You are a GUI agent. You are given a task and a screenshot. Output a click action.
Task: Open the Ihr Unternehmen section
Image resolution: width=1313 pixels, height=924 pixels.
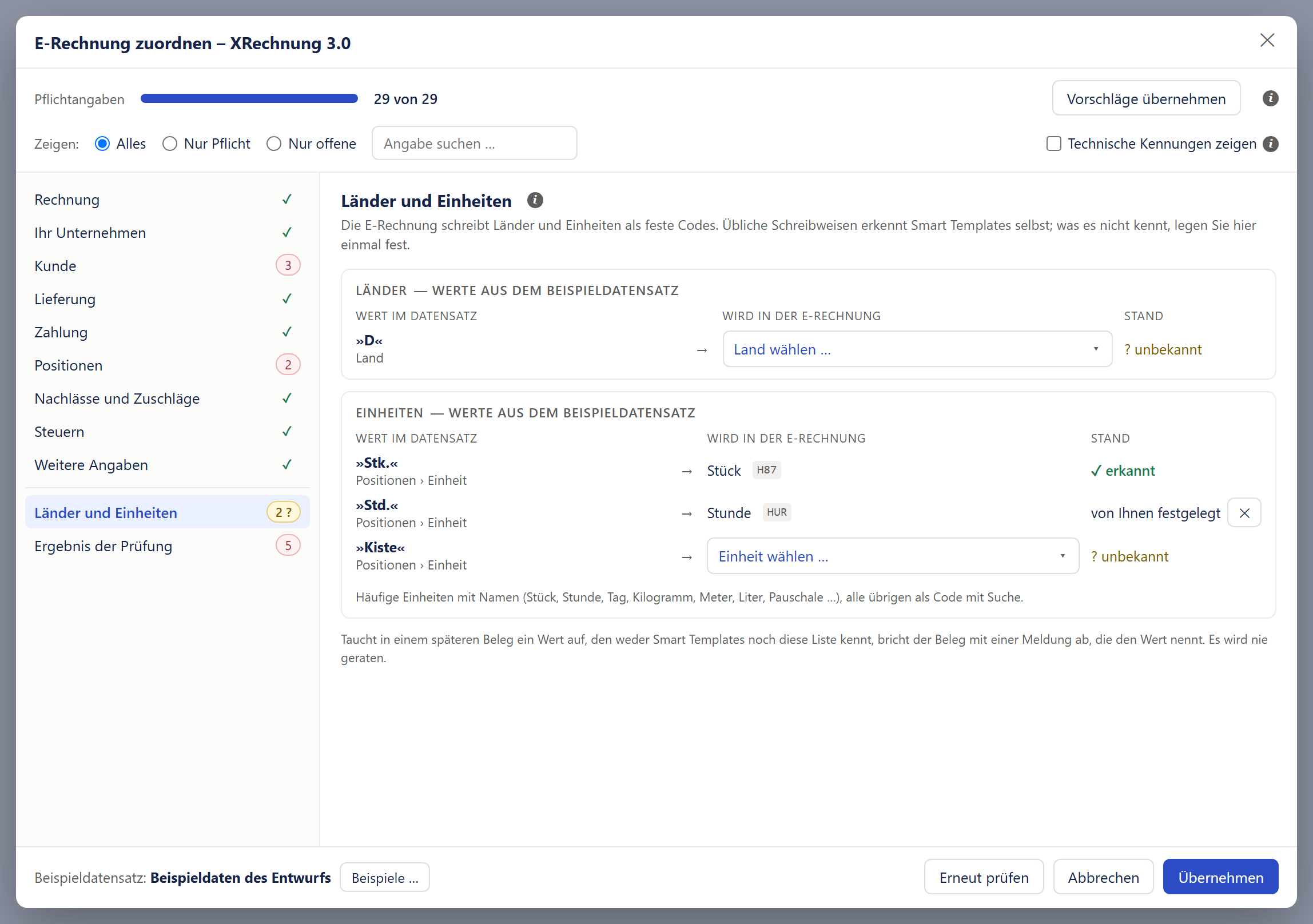[168, 233]
